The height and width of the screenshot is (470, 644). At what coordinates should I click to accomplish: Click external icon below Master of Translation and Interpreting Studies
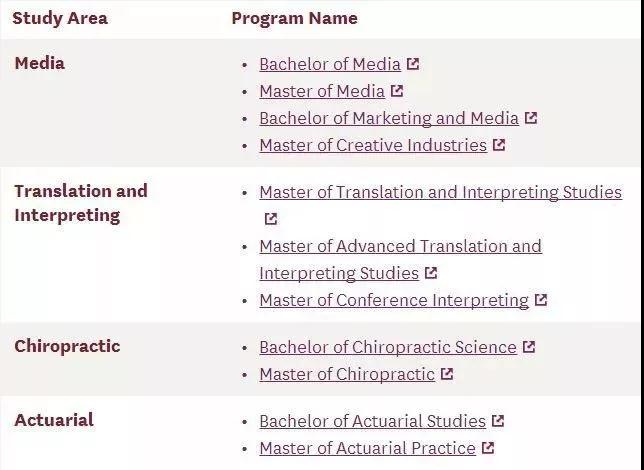[x=271, y=219]
